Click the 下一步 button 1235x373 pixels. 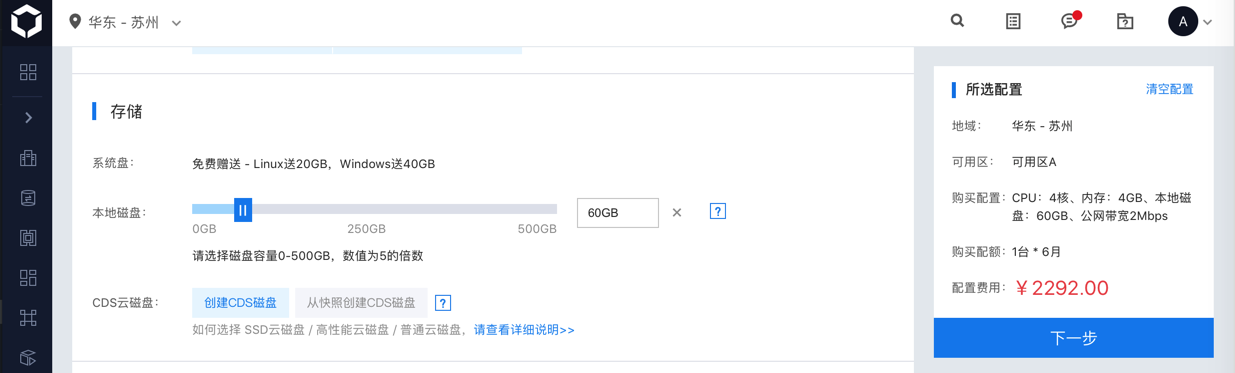1074,338
